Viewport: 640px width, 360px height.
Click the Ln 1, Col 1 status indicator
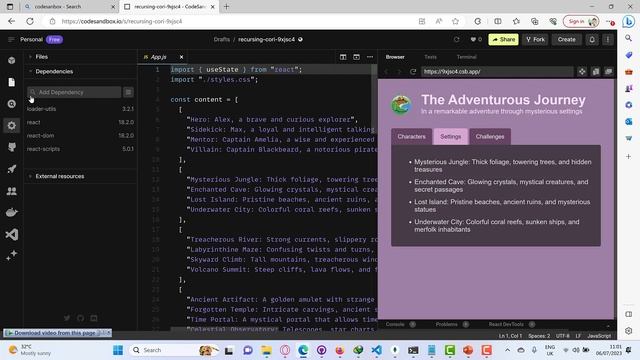[510, 336]
